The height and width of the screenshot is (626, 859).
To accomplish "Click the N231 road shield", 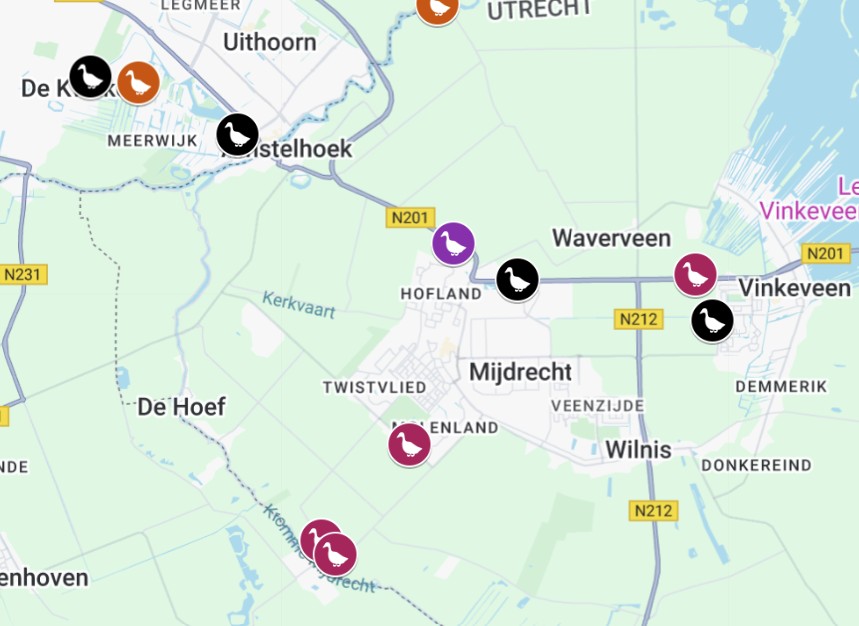I will (22, 274).
